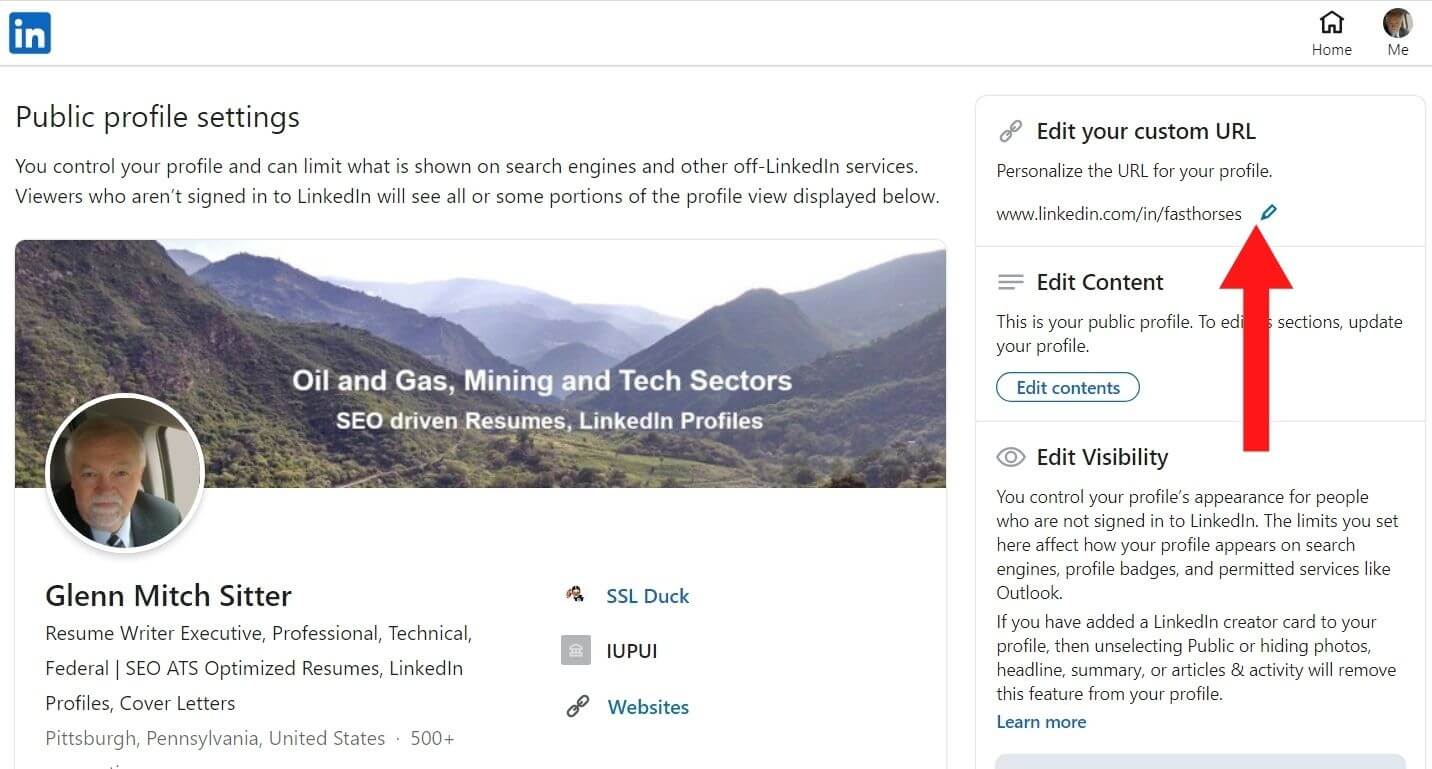This screenshot has width=1432, height=769.
Task: Select the custom URL www.linkedin.com/in/fasthorses
Action: [x=1119, y=213]
